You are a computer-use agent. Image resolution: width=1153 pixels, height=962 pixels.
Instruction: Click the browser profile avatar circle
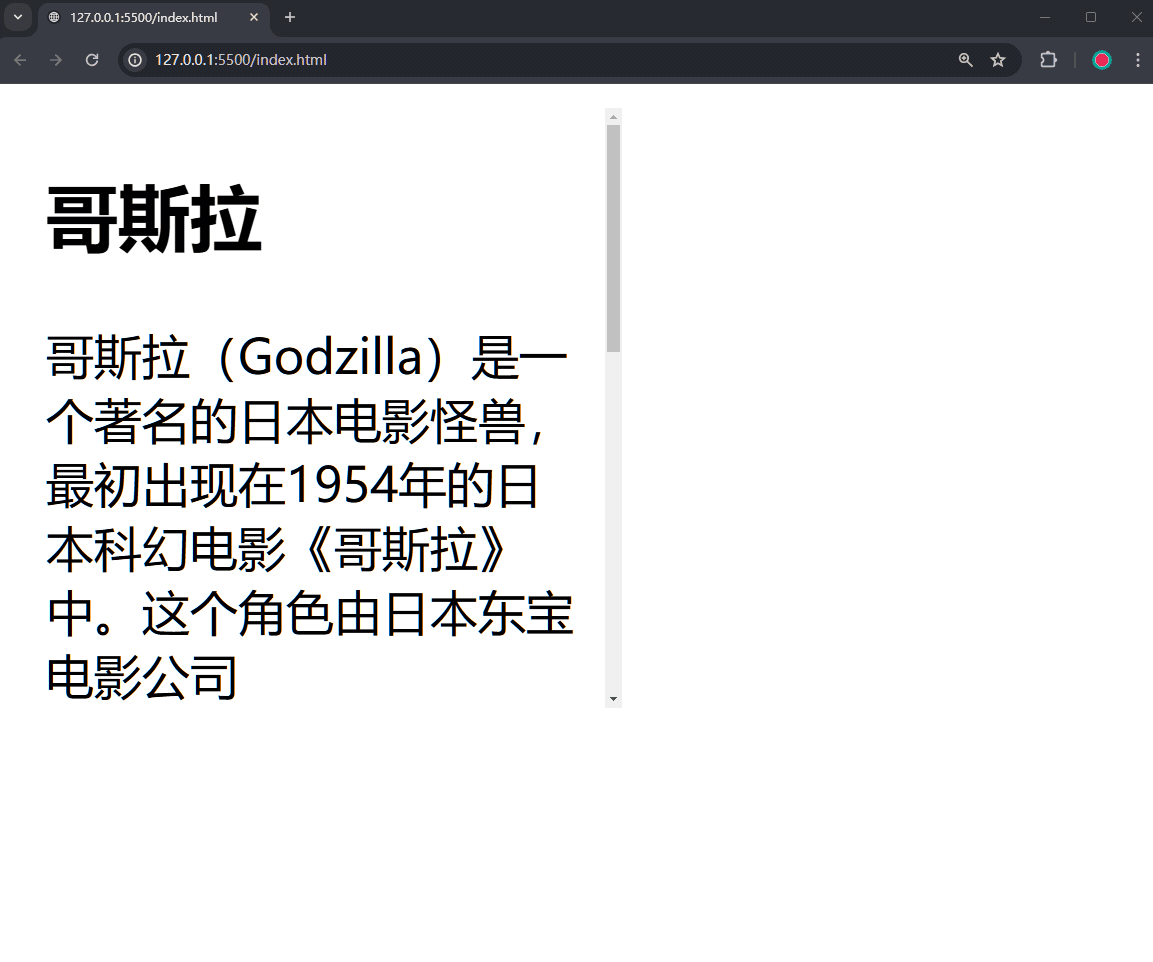[x=1101, y=60]
